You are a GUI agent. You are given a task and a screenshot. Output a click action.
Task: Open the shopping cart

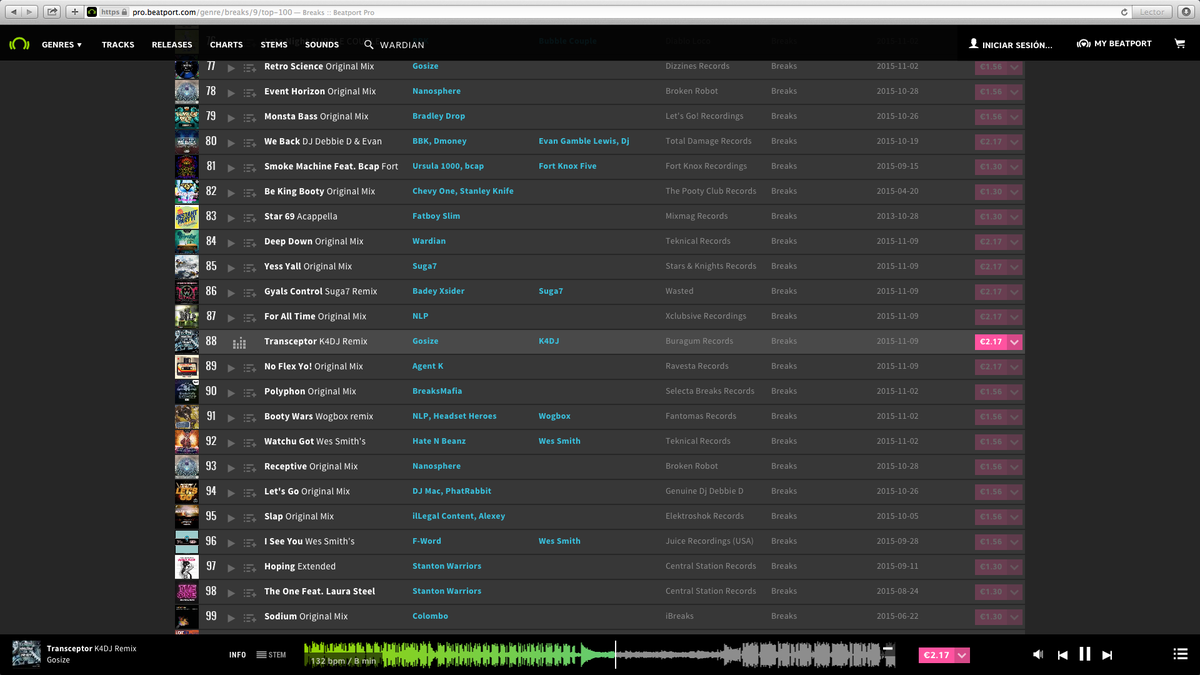point(1180,44)
